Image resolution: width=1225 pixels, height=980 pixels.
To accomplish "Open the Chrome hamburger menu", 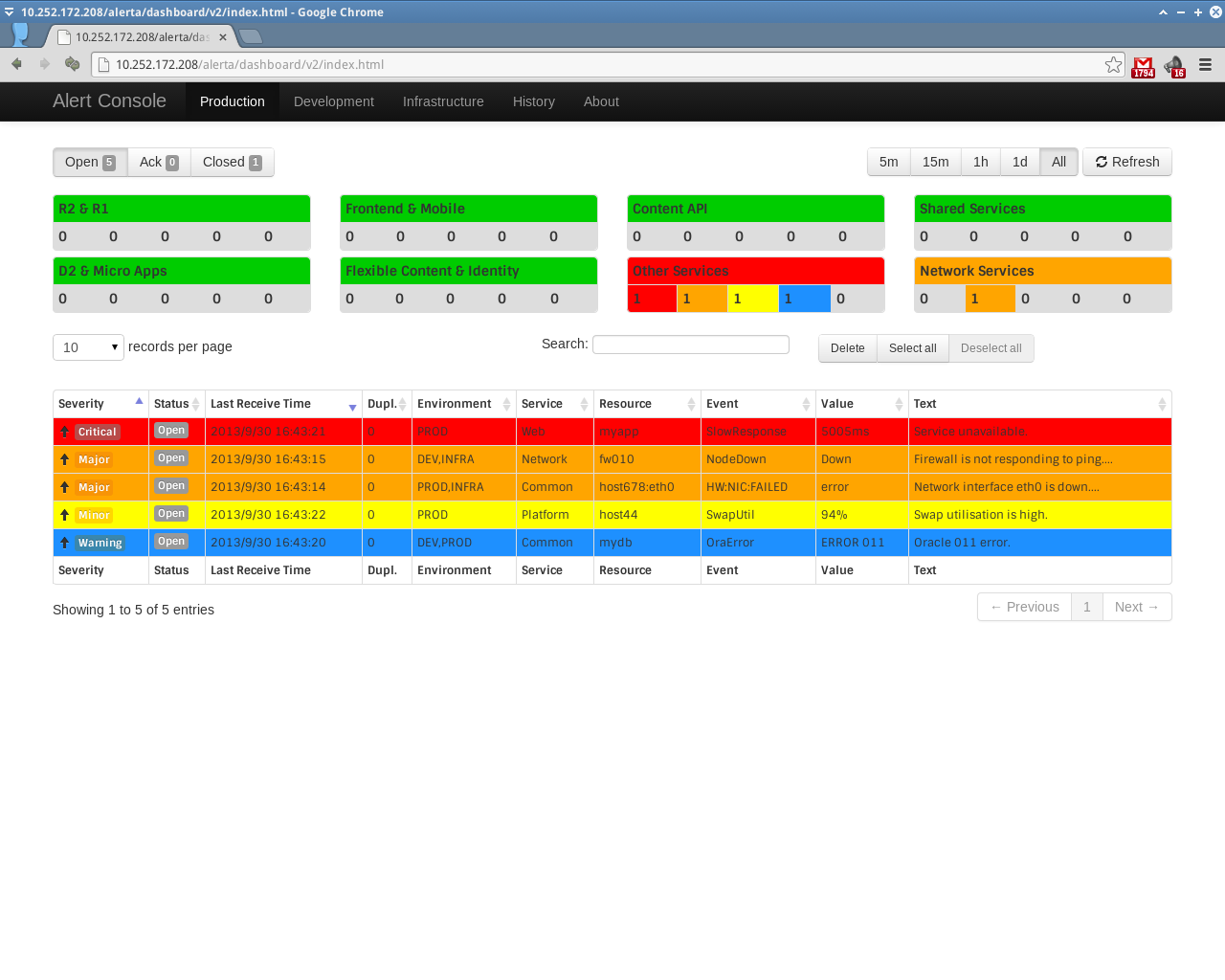I will [1206, 64].
